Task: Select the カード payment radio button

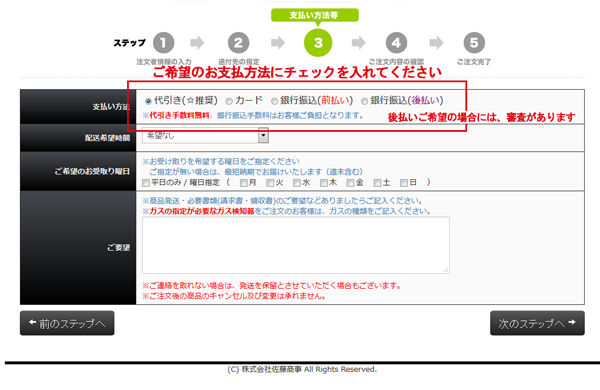Action: (229, 101)
